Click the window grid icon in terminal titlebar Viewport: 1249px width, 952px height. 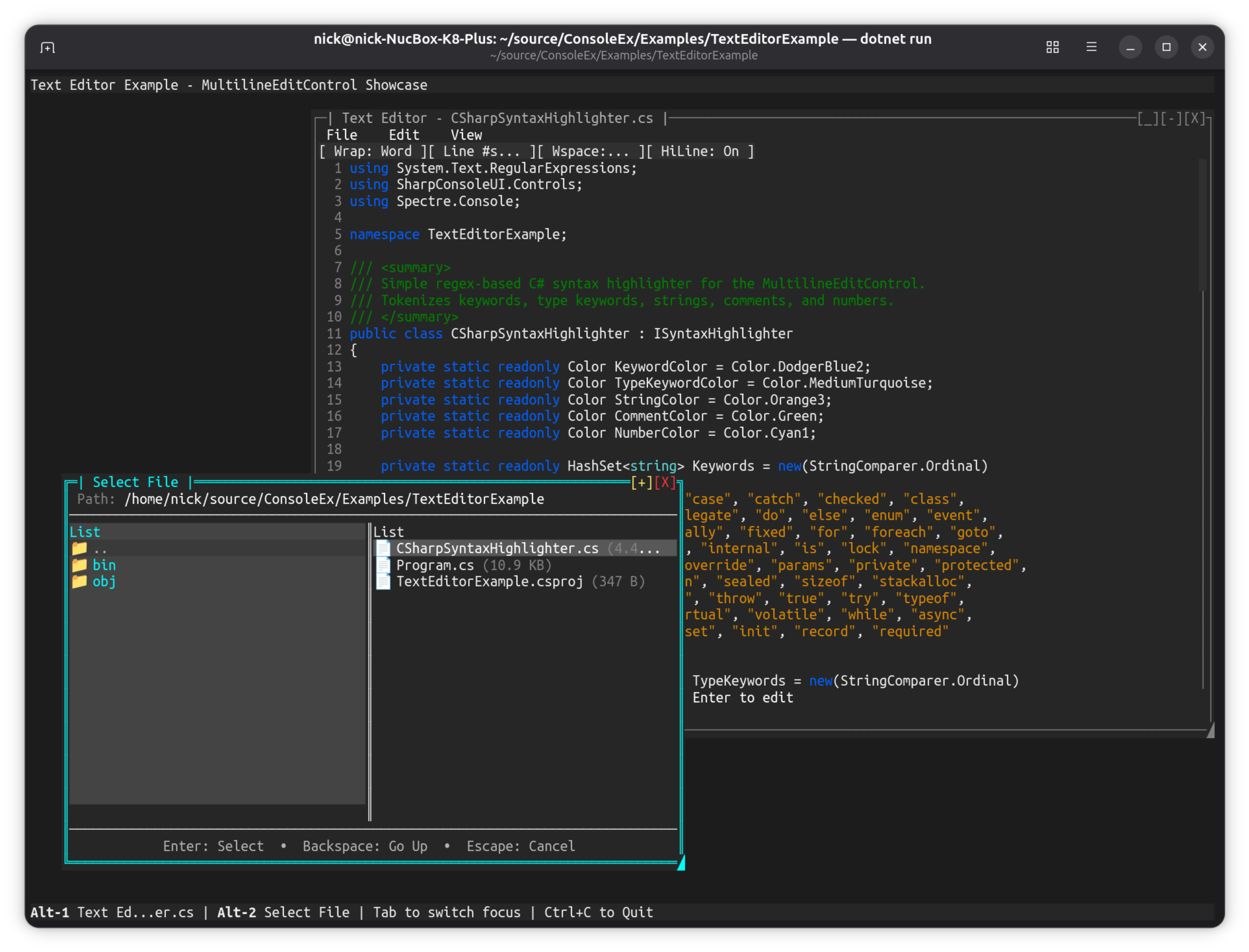(1052, 48)
